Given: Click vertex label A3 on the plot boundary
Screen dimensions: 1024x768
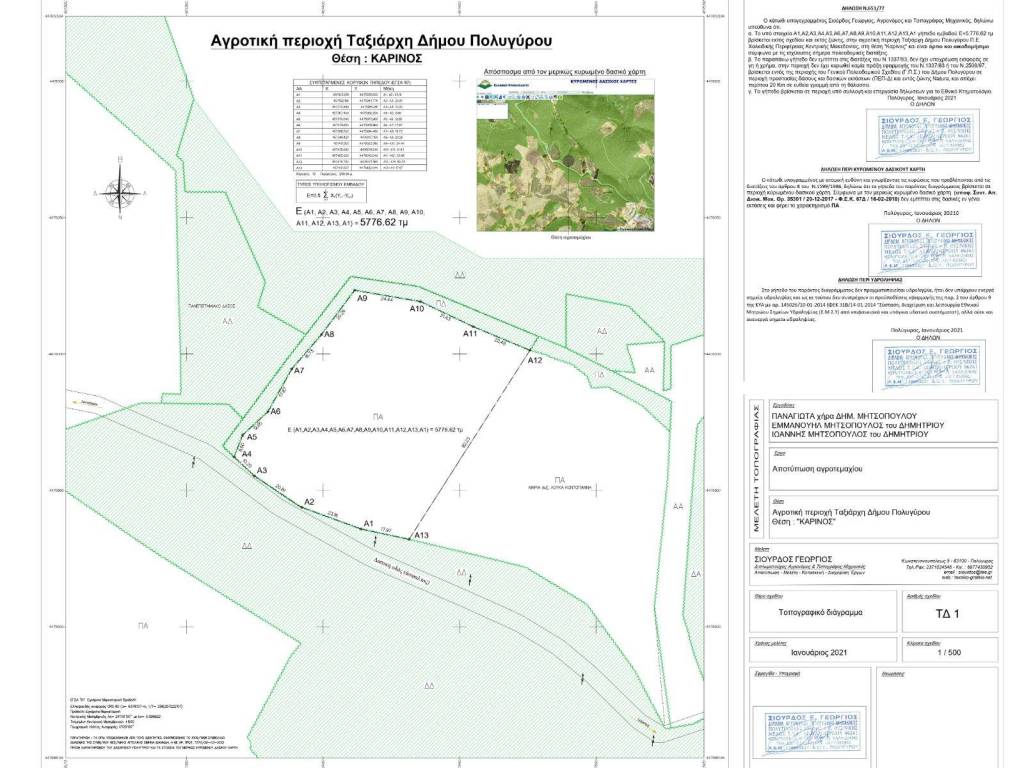Looking at the screenshot, I should pos(261,469).
